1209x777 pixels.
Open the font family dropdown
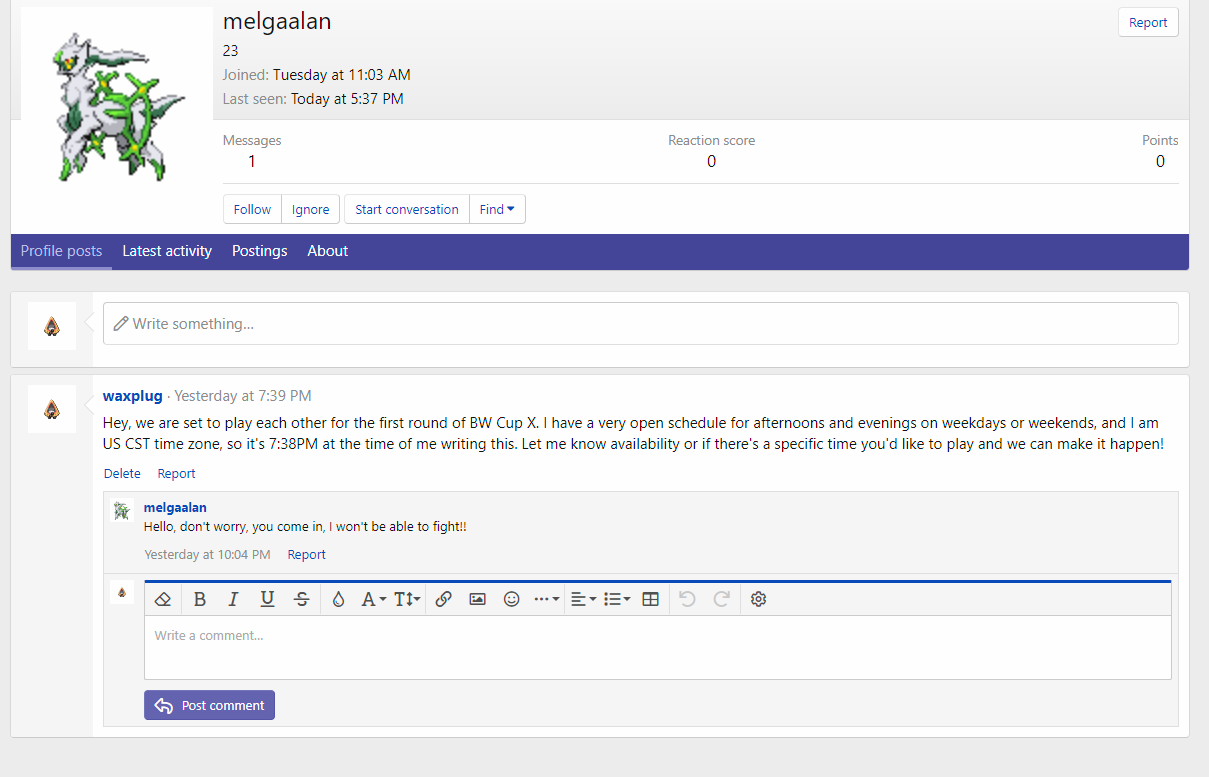[373, 599]
